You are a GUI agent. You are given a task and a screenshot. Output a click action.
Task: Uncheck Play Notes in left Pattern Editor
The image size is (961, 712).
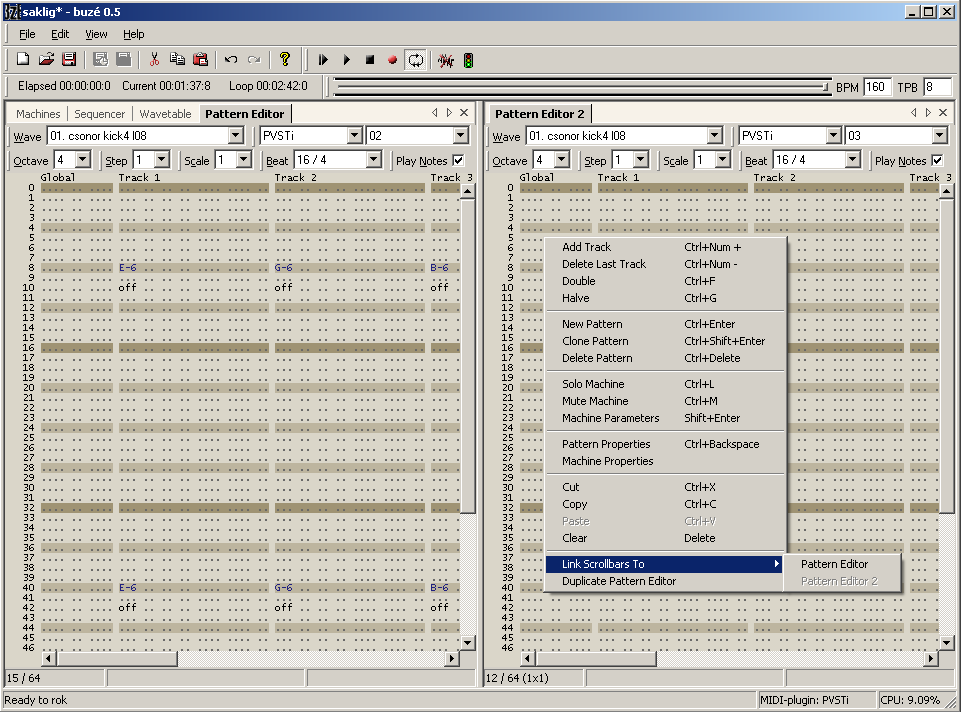click(458, 161)
